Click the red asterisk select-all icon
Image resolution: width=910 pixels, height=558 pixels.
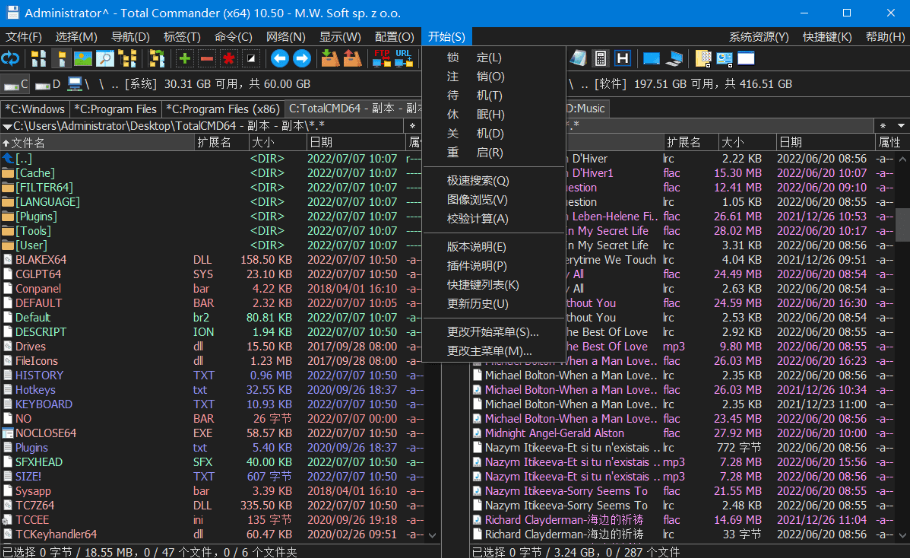229,59
